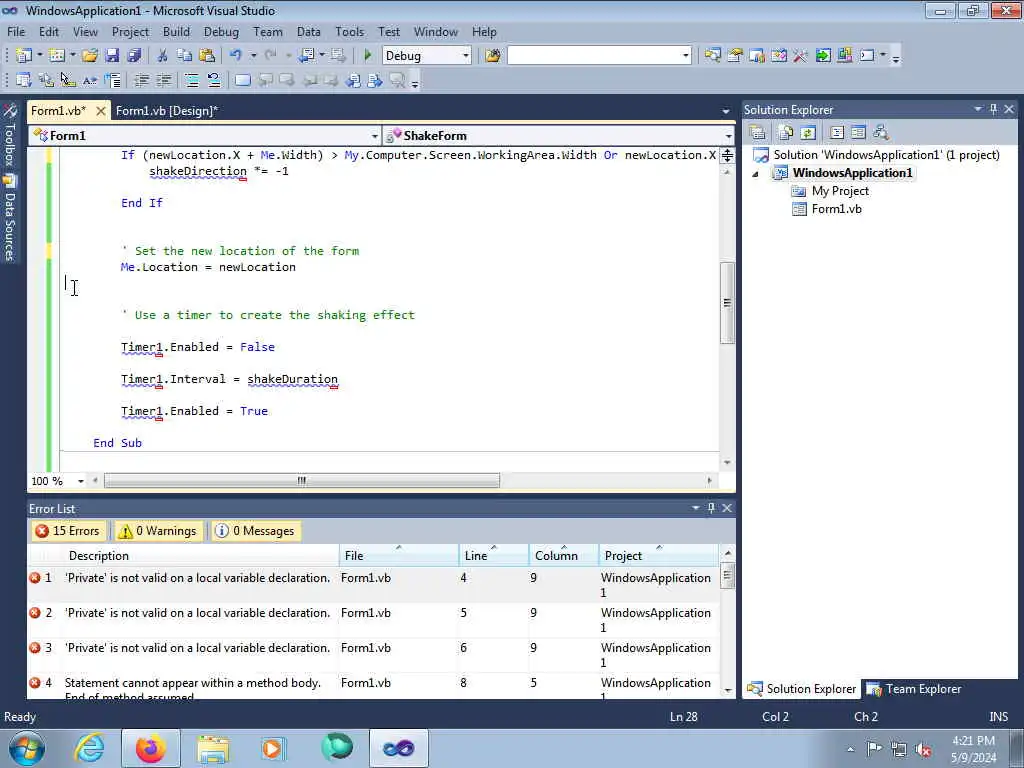Click the Open File folder icon
1024x768 pixels.
90,56
